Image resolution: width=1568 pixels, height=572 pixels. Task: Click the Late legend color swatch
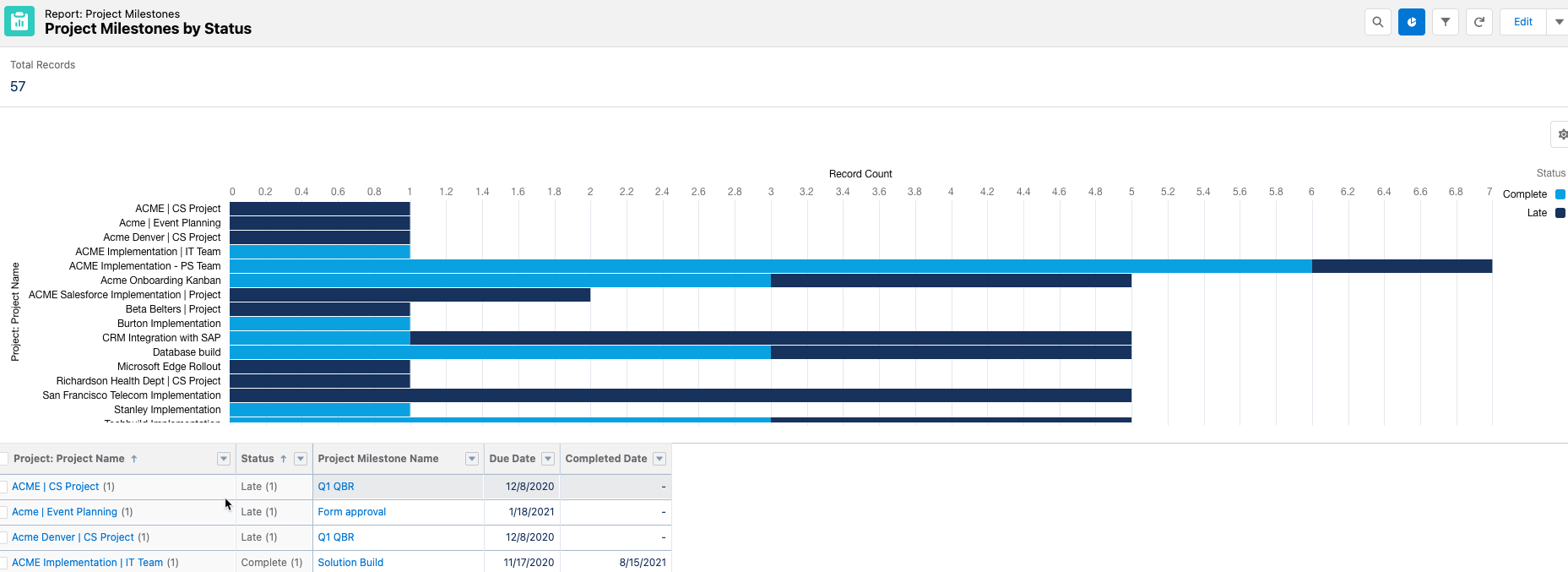(x=1560, y=213)
